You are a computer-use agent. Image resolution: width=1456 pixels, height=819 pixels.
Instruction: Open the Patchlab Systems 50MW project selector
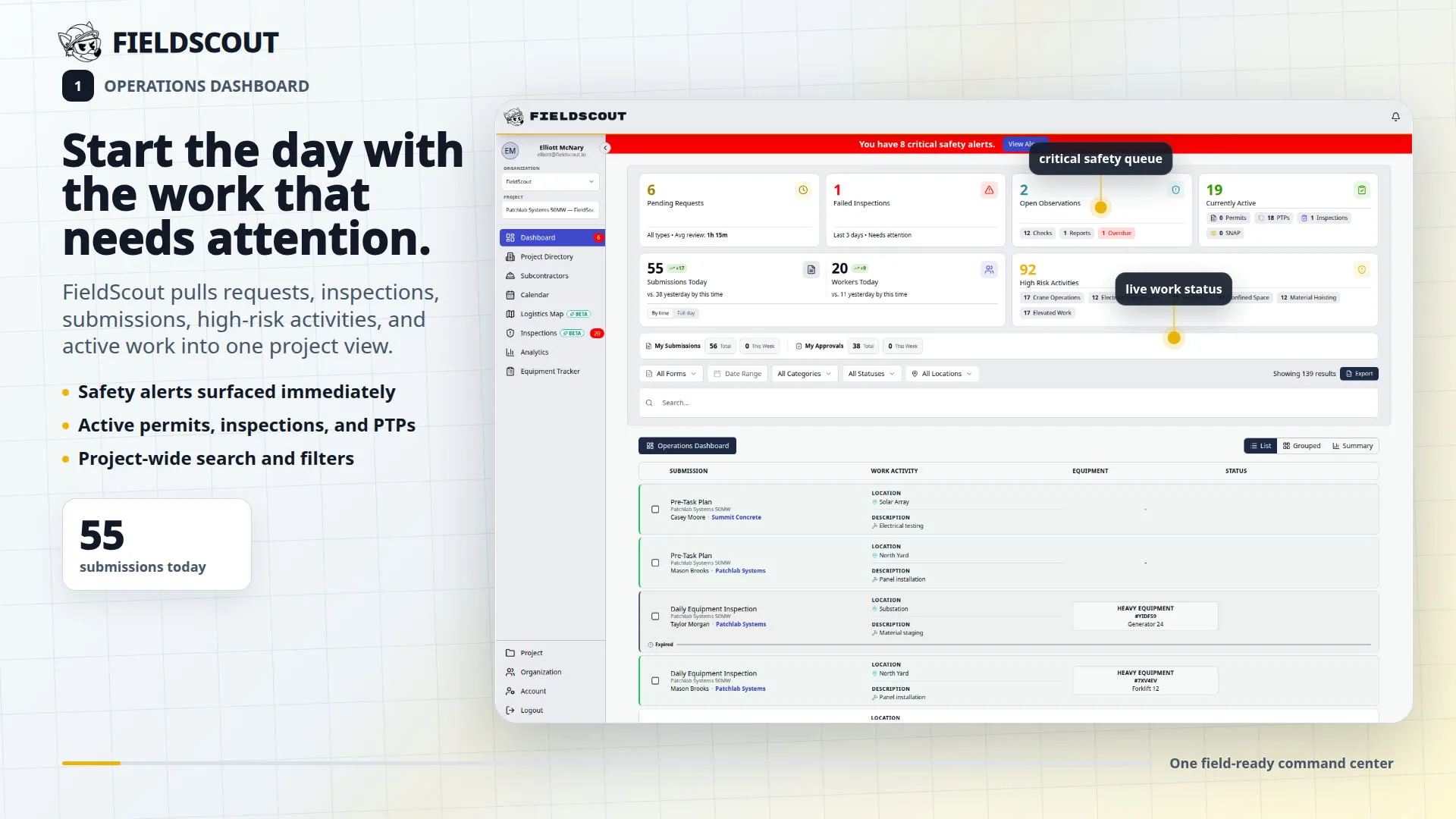[x=551, y=210]
